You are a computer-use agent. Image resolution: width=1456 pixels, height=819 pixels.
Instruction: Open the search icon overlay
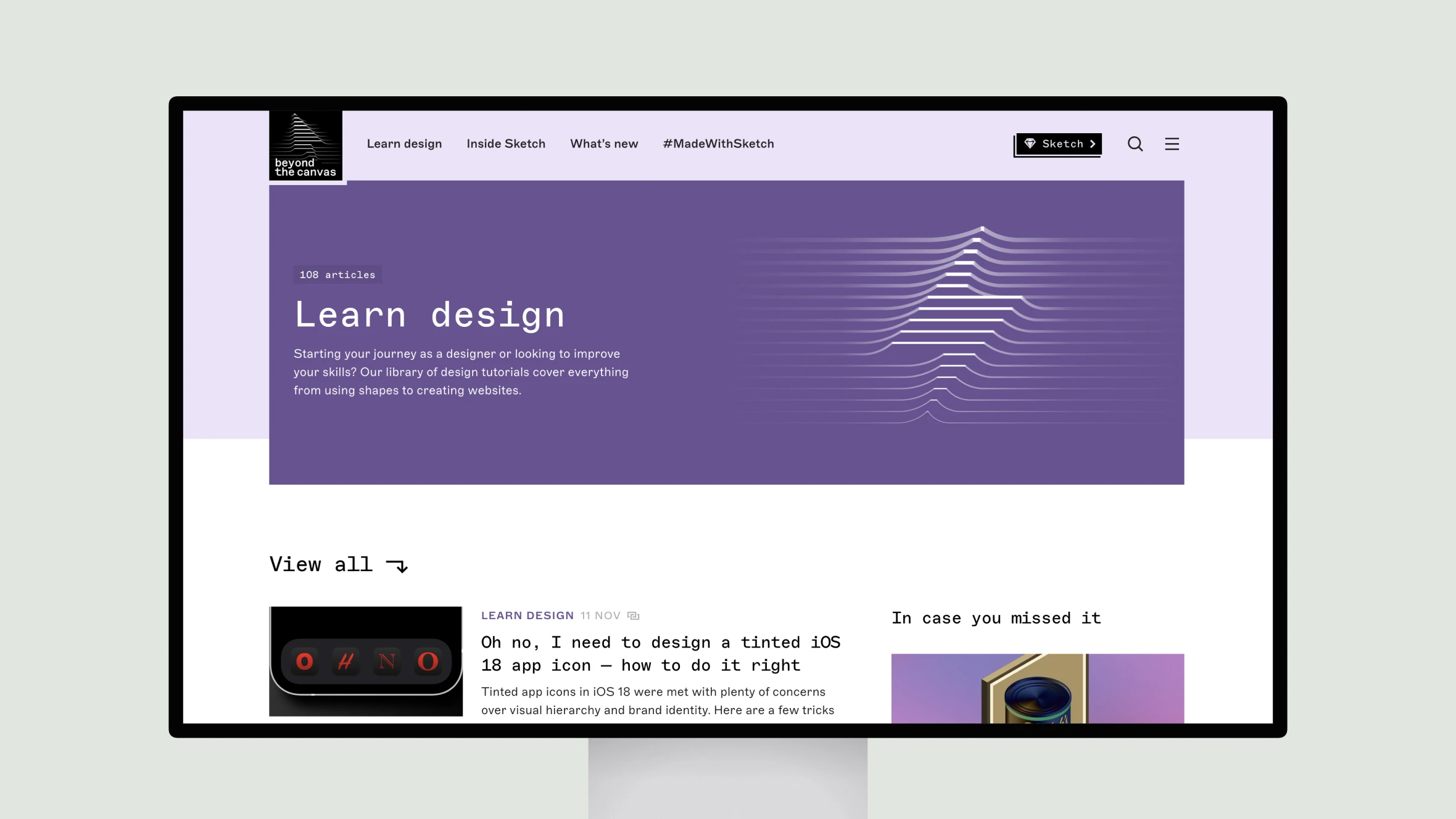(1135, 144)
